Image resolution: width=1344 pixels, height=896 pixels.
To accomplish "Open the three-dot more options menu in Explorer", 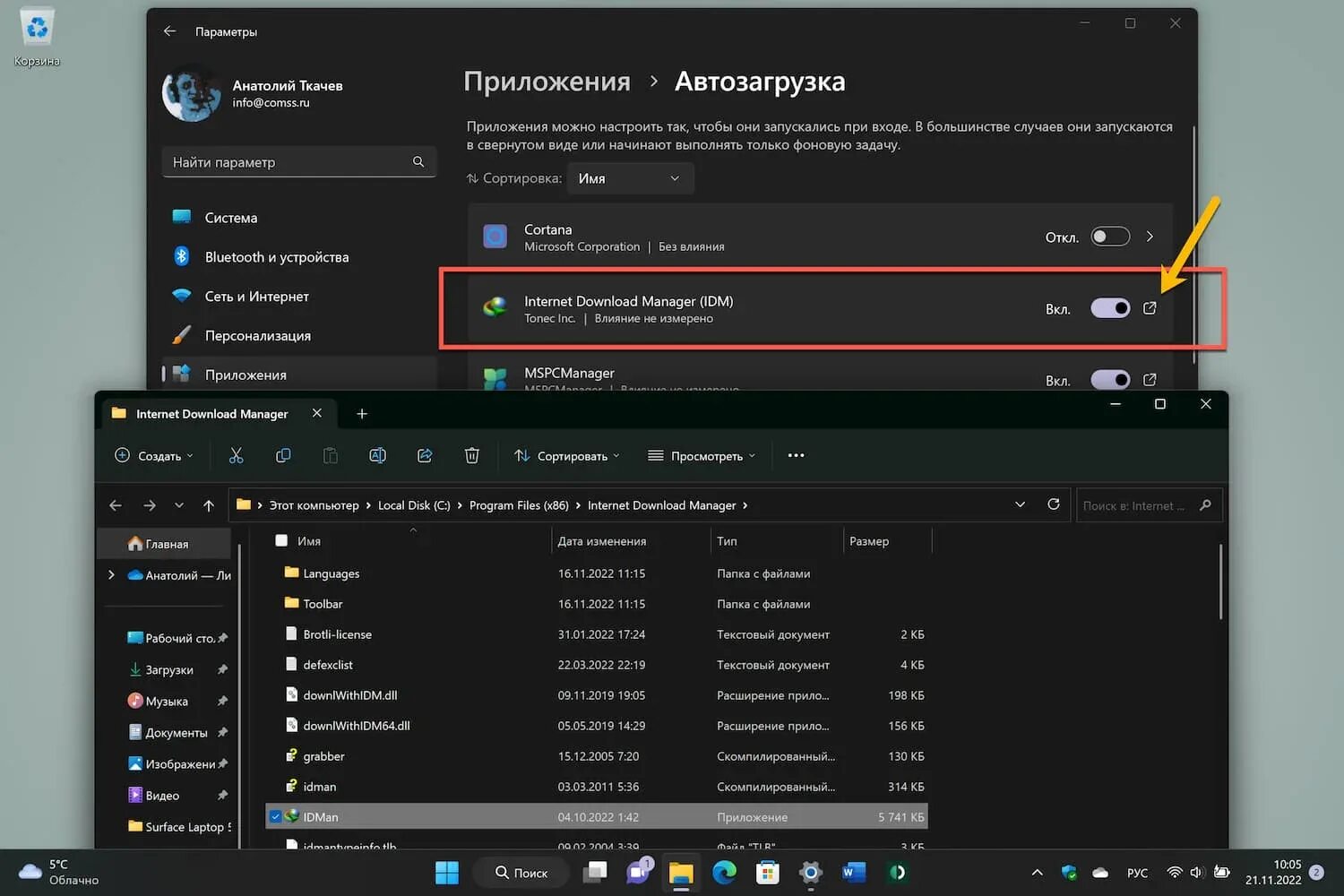I will point(796,455).
